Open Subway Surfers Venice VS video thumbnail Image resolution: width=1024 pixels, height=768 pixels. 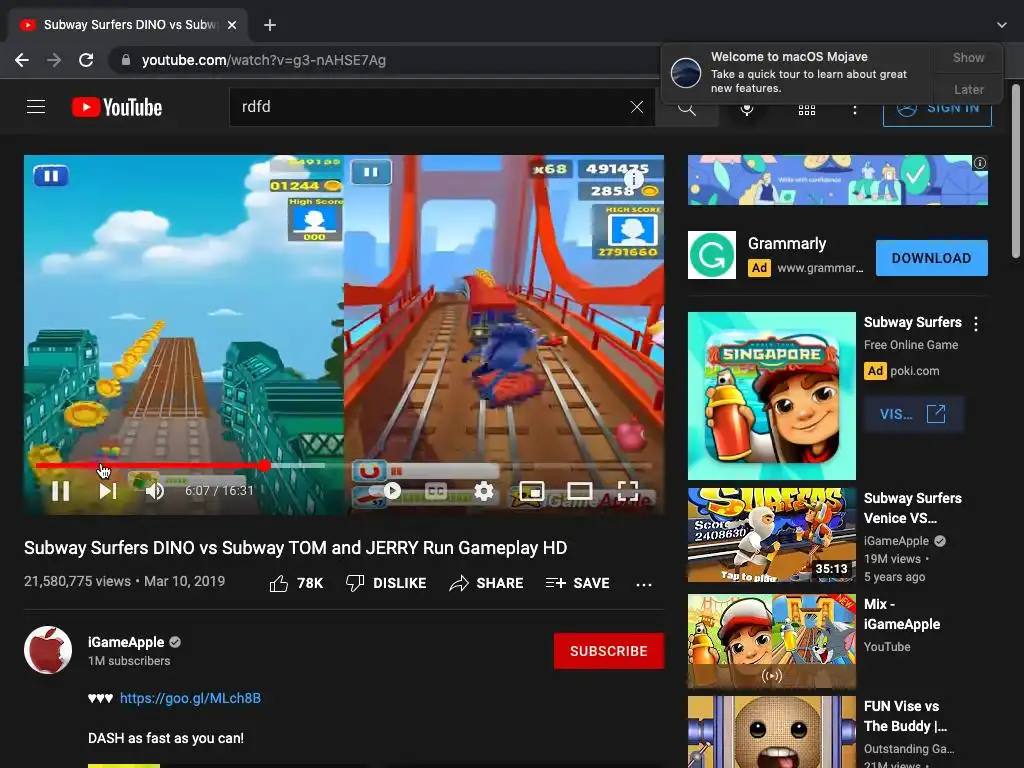(x=771, y=535)
